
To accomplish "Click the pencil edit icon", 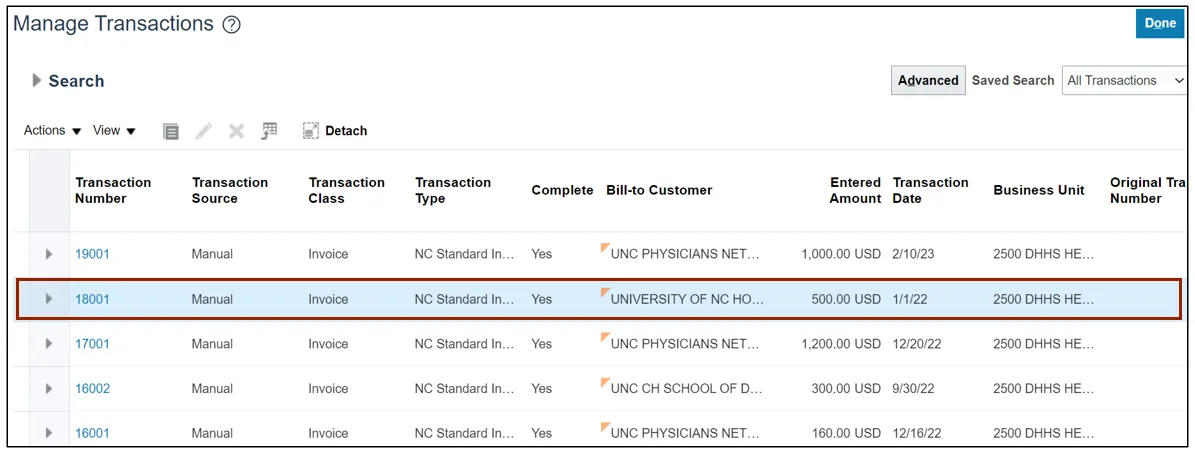I will [x=204, y=131].
